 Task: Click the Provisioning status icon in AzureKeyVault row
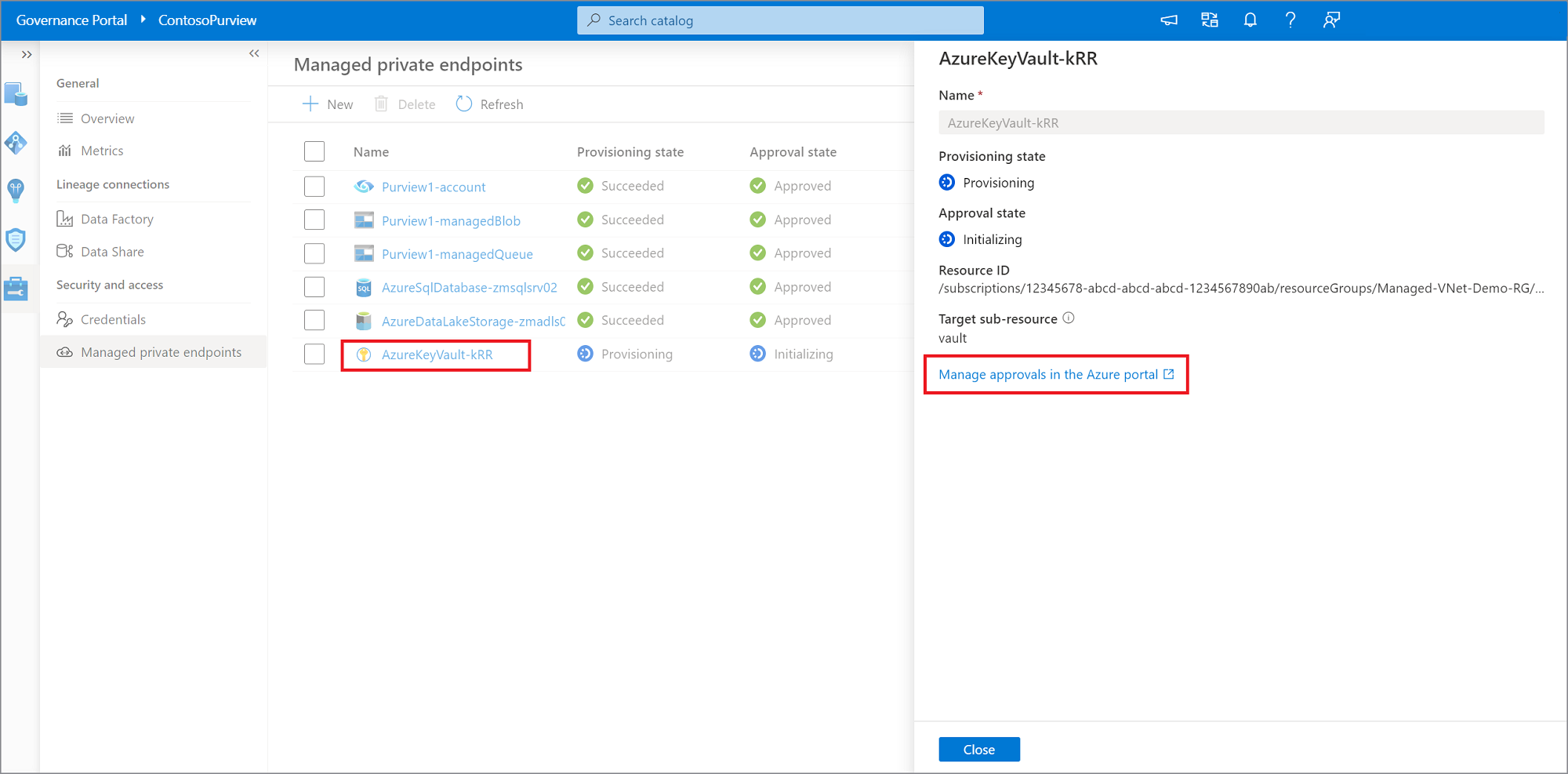(585, 354)
